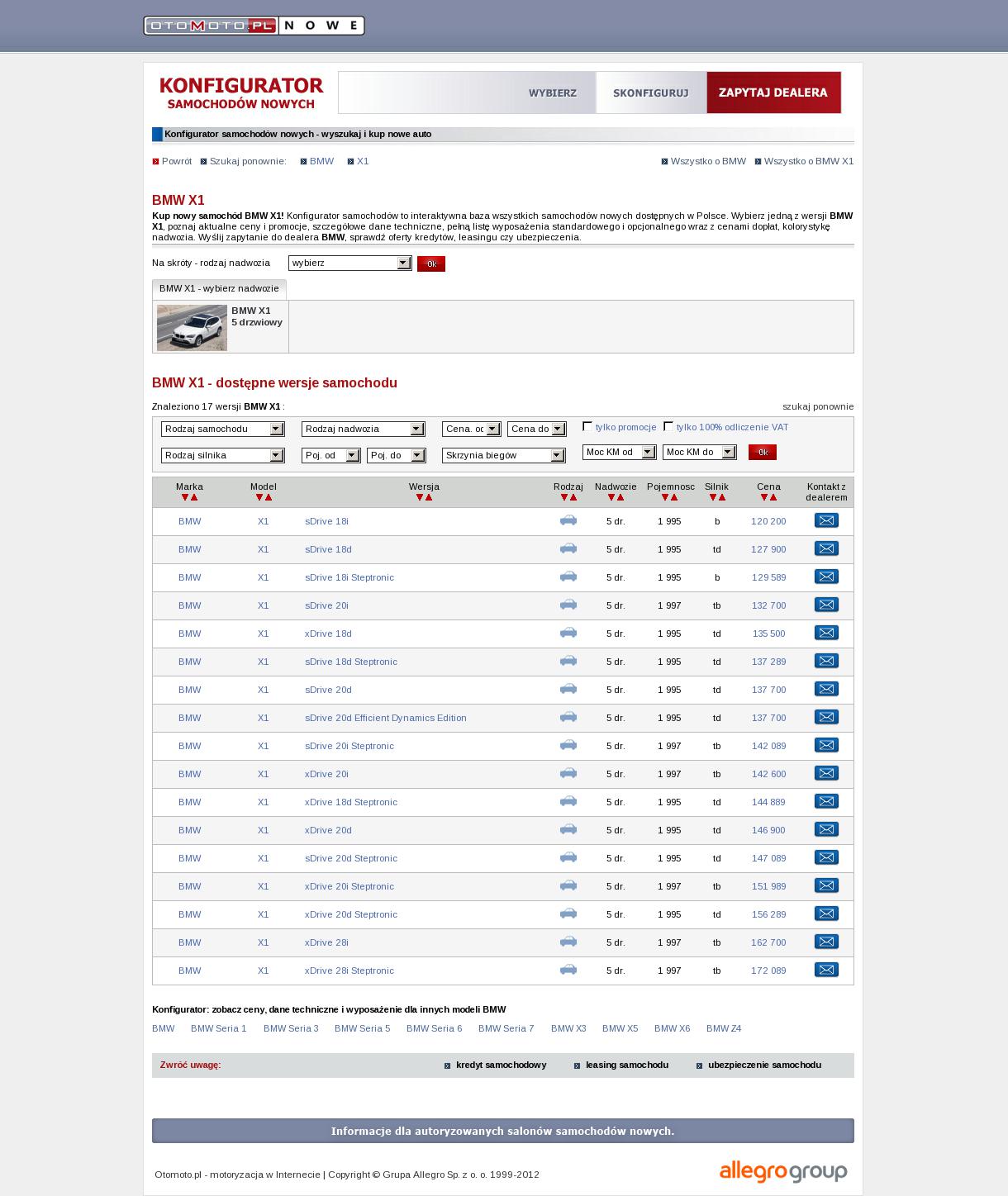Click the szukaj ponownie link
The width and height of the screenshot is (1008, 1196).
click(818, 406)
